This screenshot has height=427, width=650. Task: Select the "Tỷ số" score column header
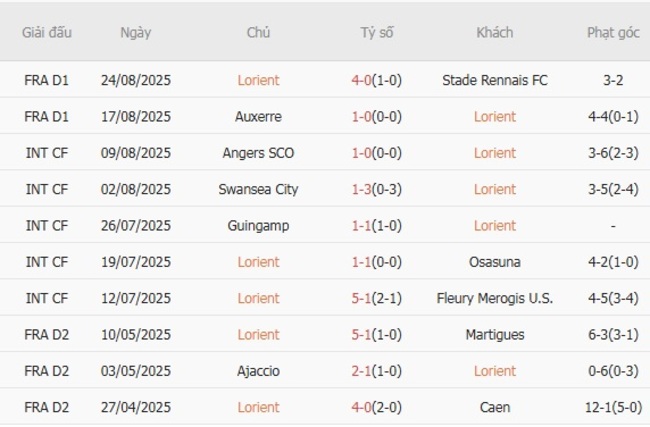[377, 33]
